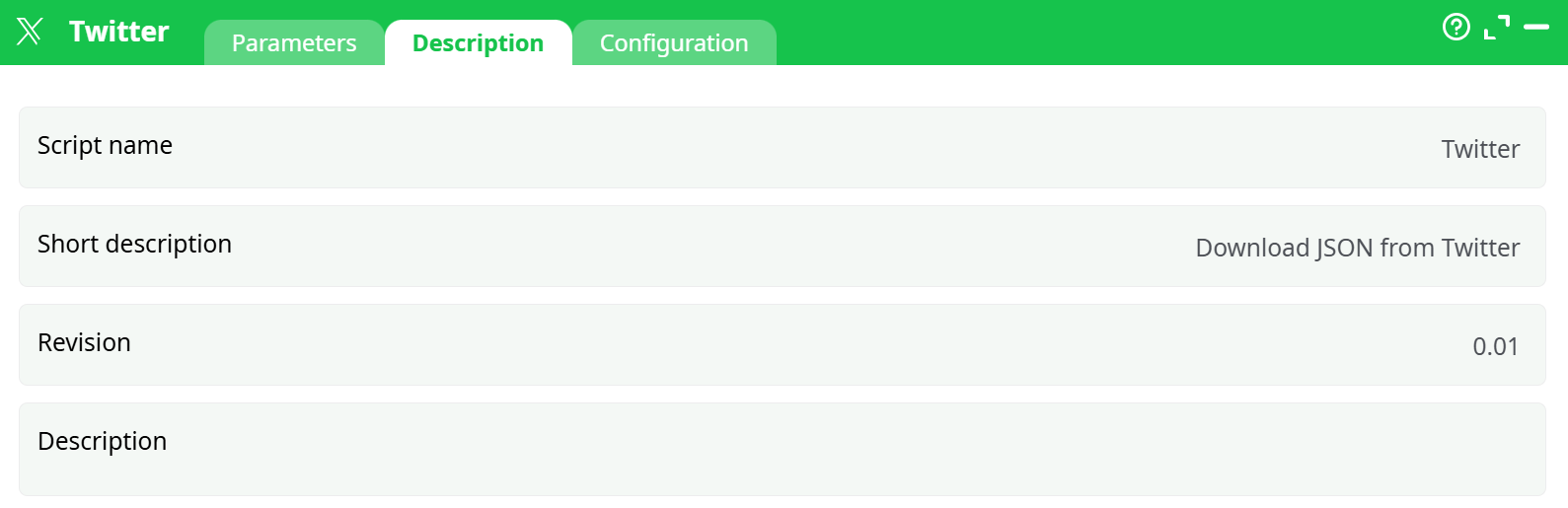1568x508 pixels.
Task: Open the Configuration tab
Action: coord(674,43)
